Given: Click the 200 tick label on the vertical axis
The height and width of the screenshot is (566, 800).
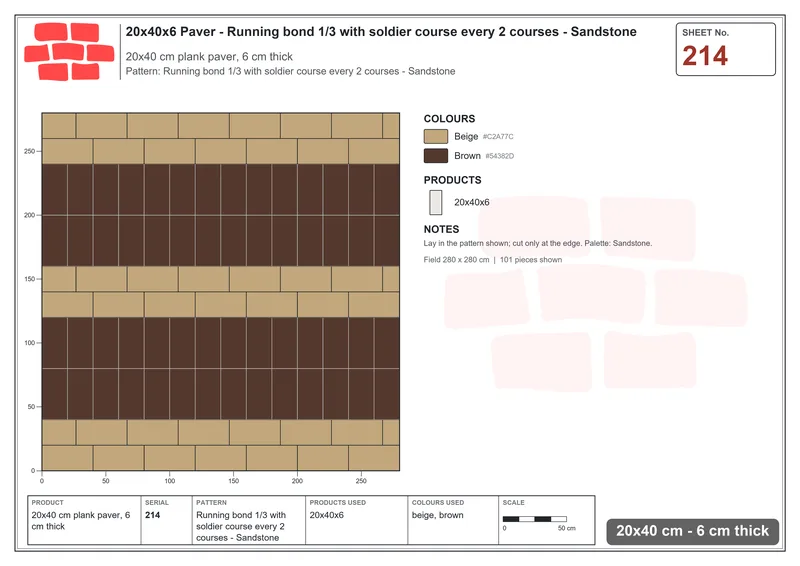Looking at the screenshot, I should (30, 215).
